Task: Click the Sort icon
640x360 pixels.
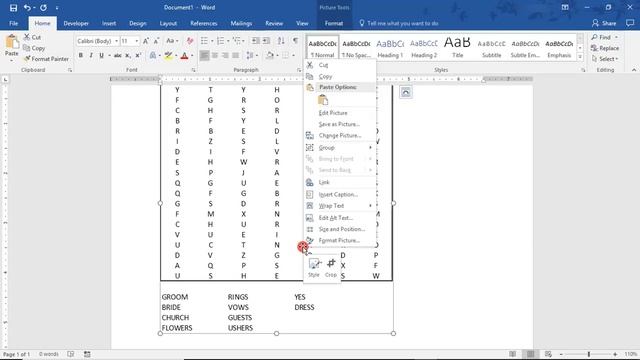Action: point(281,41)
